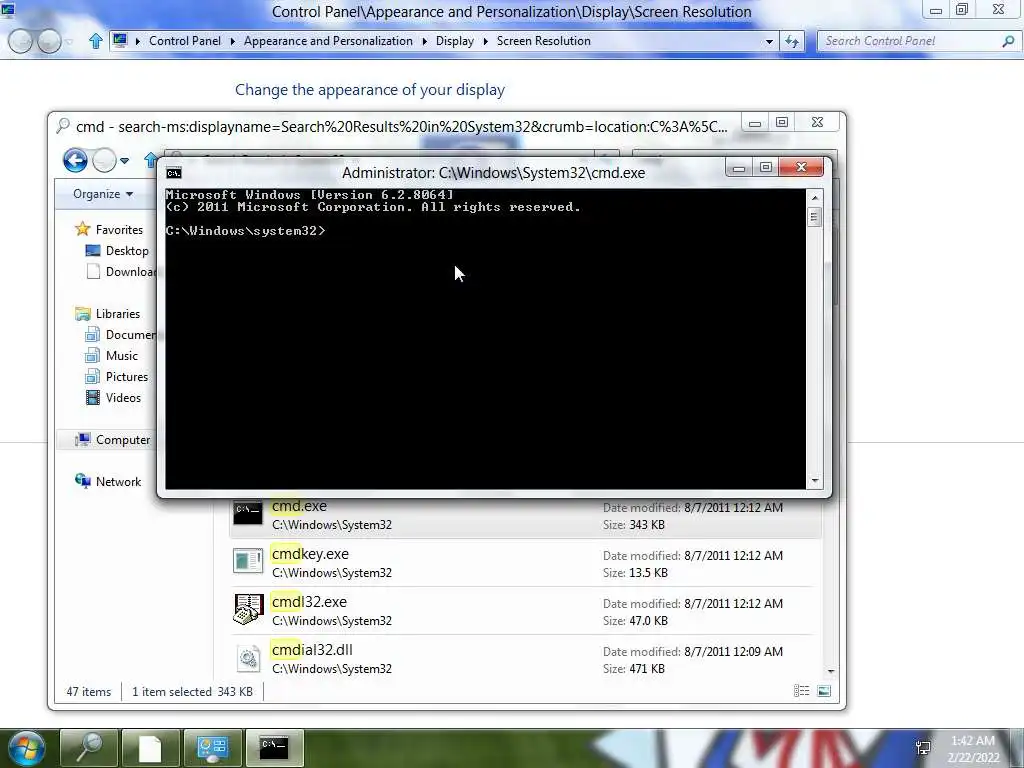Click the Search Control Panel magnifier icon
Screen dimensions: 1024x768
(1008, 41)
